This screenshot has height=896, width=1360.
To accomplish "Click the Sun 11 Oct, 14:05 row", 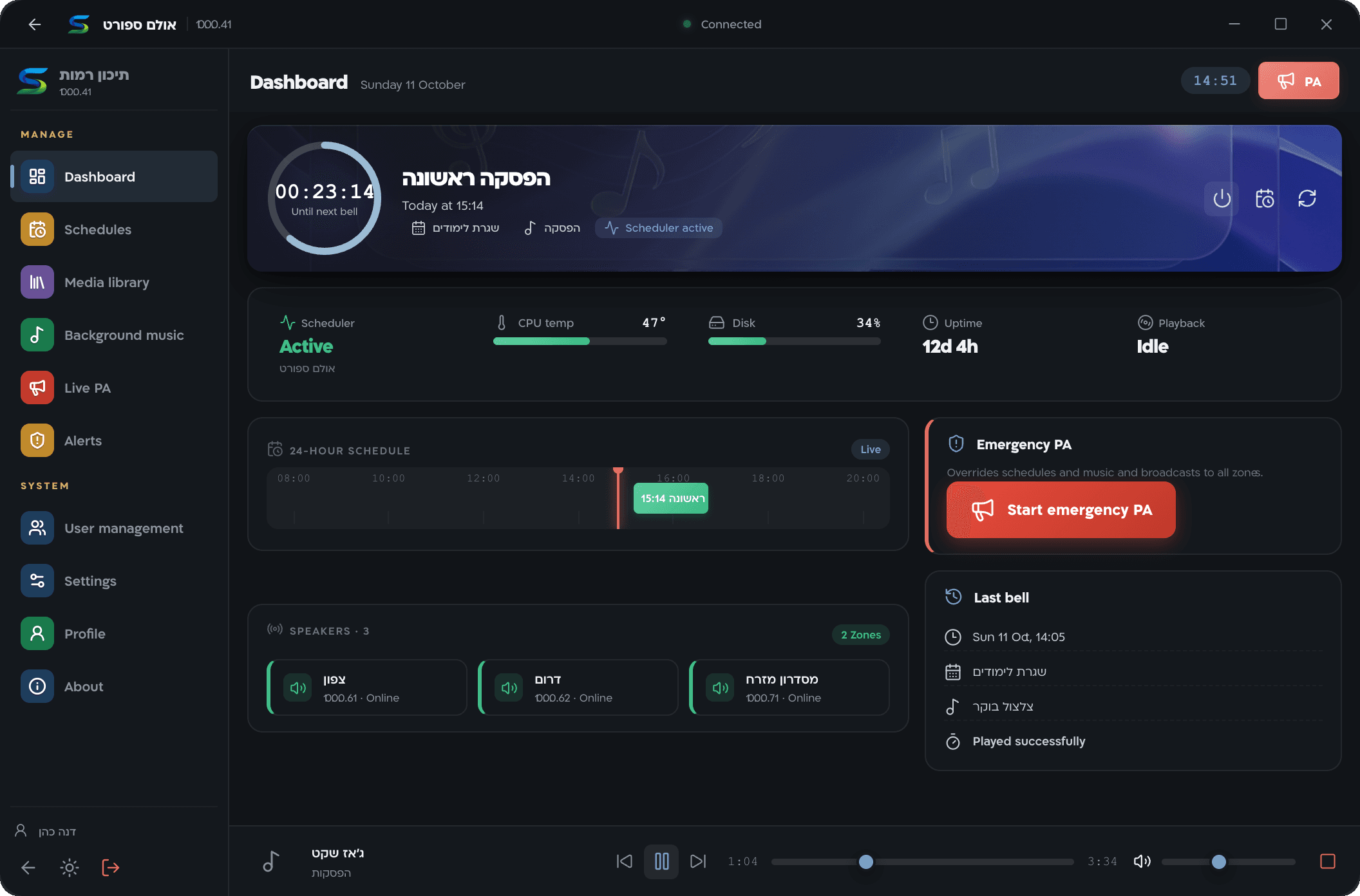I will pos(1133,637).
